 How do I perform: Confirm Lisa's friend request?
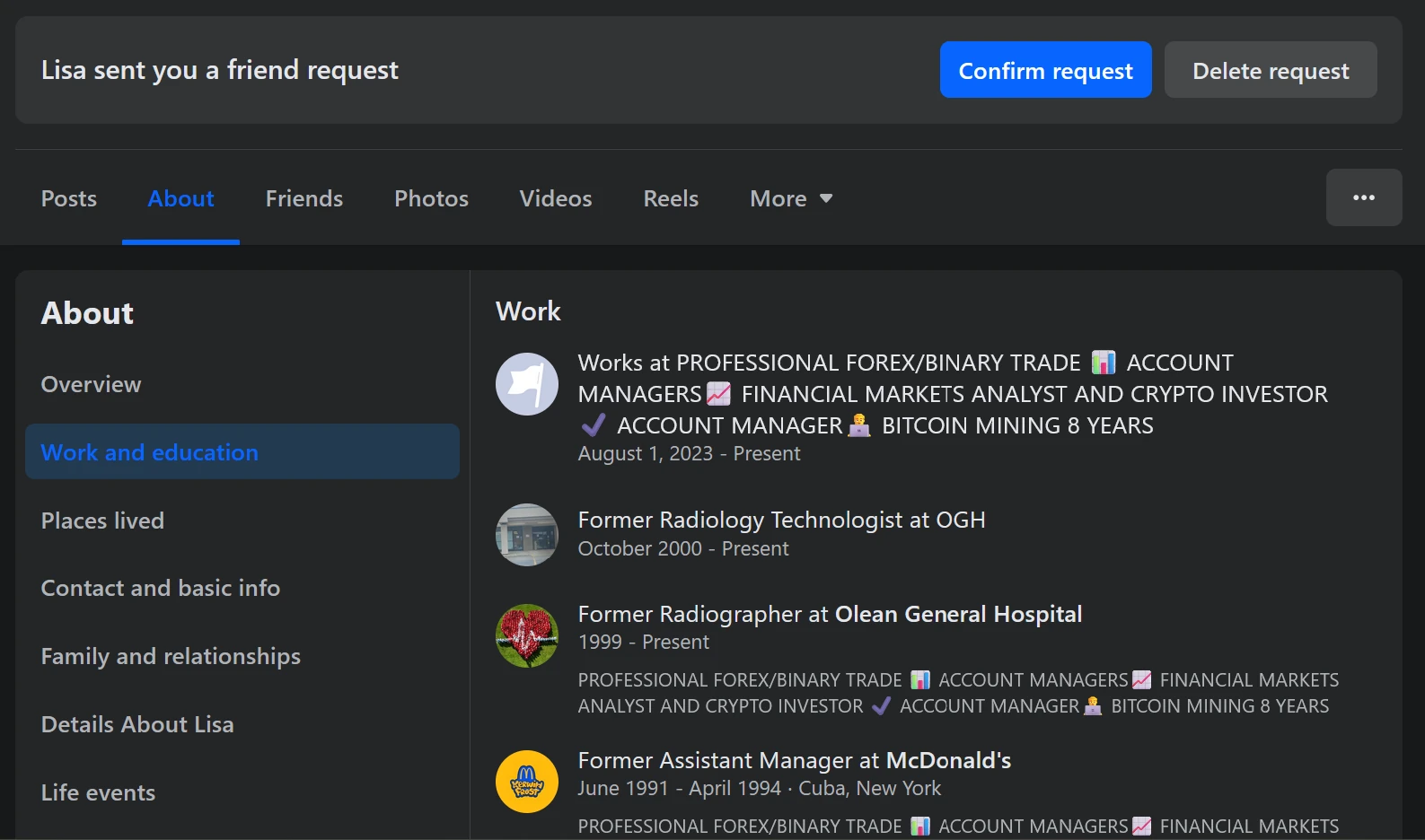(x=1045, y=70)
